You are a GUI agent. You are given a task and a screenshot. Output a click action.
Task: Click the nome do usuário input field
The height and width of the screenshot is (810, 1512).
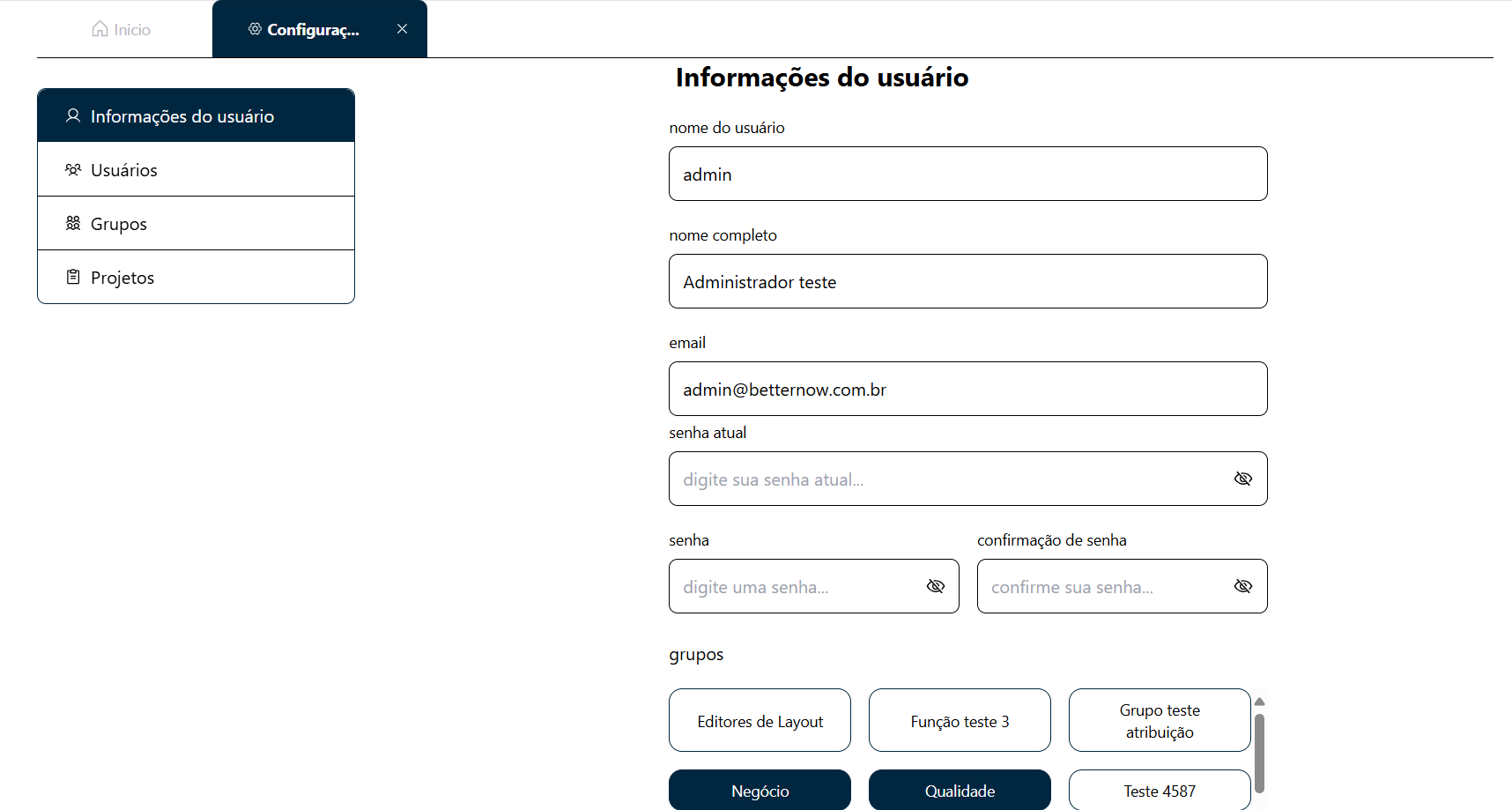tap(967, 174)
